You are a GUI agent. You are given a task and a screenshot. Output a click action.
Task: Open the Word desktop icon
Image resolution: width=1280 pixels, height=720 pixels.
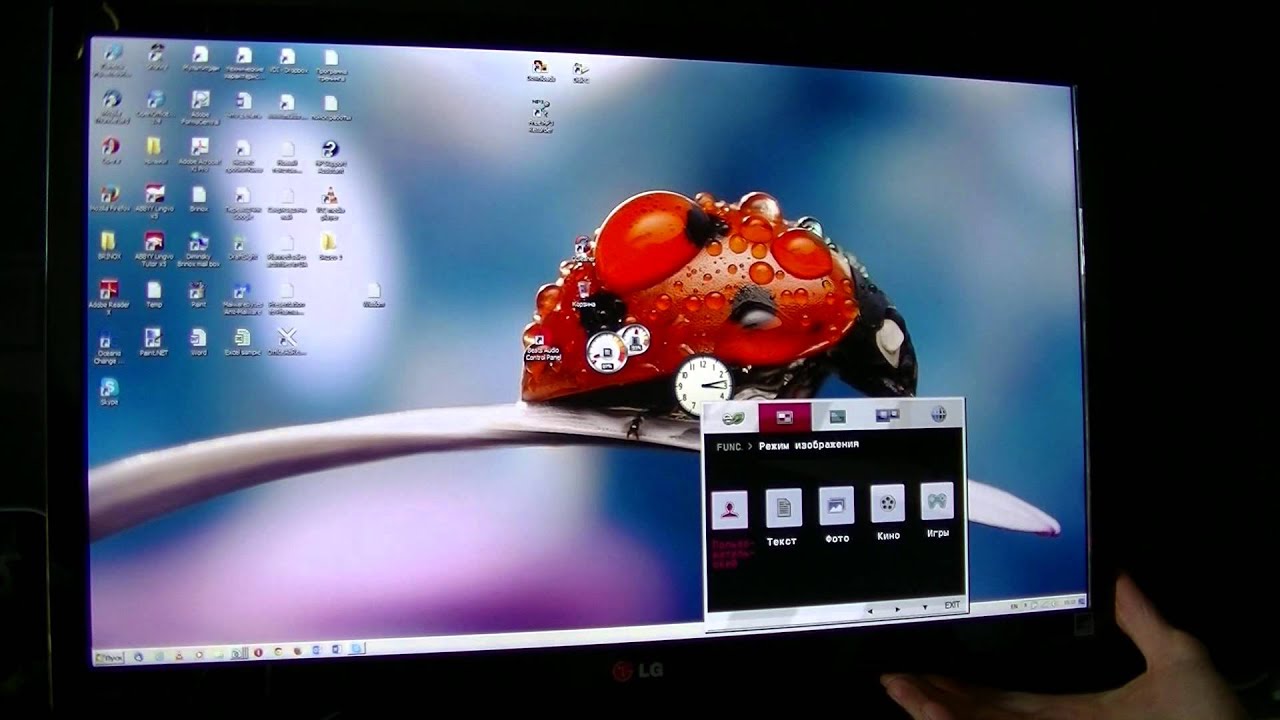198,342
